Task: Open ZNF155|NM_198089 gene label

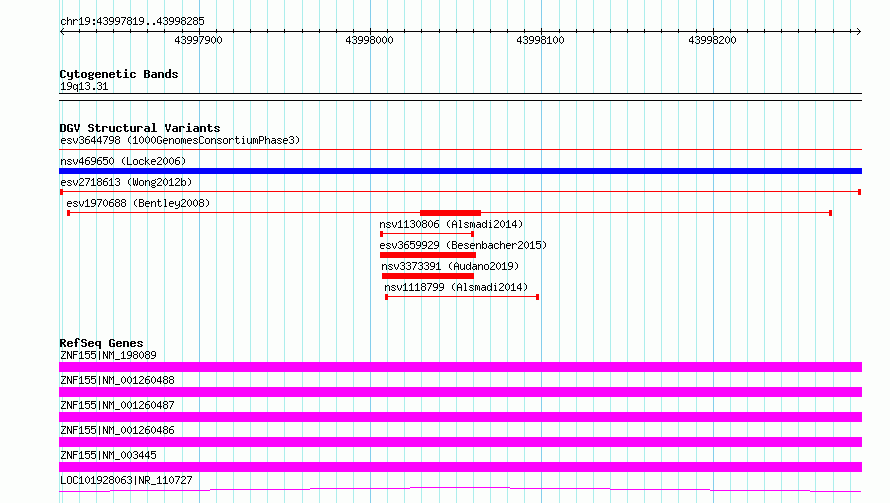Action: 108,355
